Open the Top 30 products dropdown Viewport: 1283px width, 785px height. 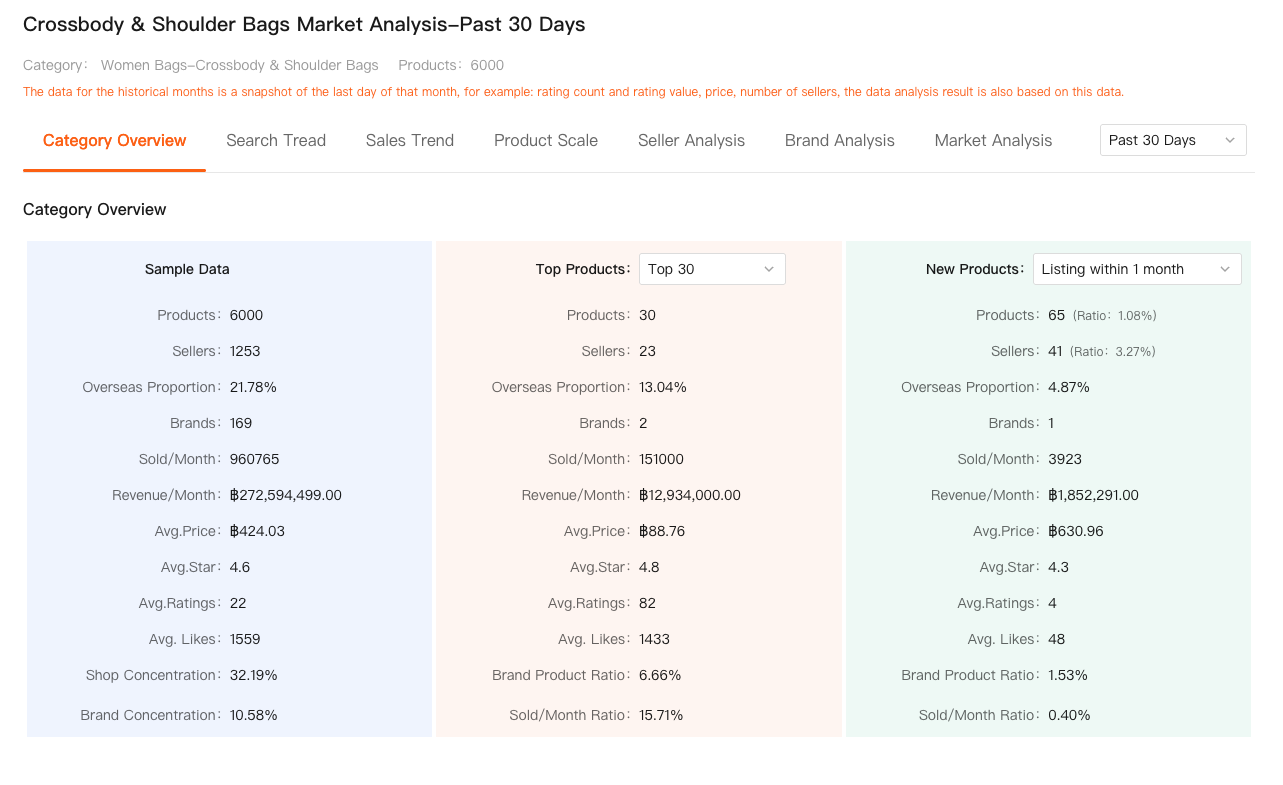point(711,269)
